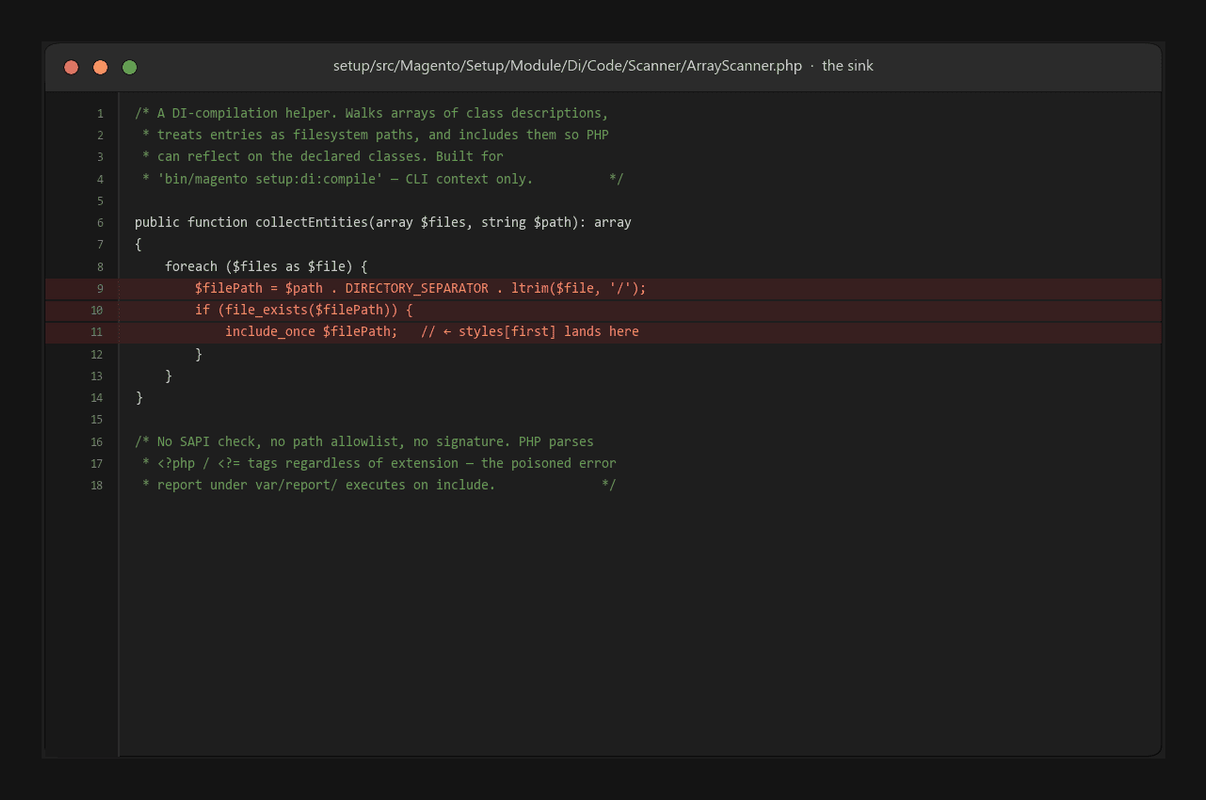Click the 'treats entries as filesystem paths' comment

(x=375, y=135)
